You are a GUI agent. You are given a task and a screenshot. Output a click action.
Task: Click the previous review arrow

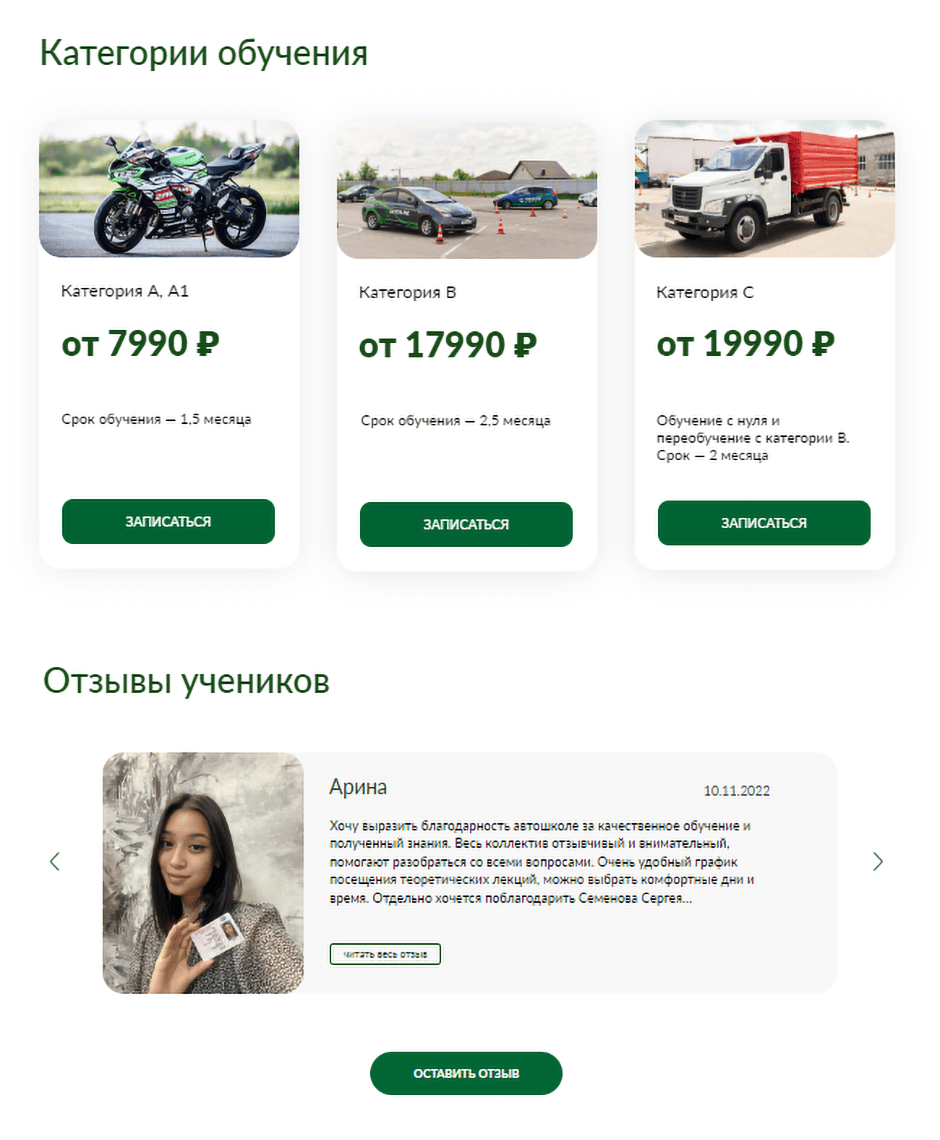55,862
